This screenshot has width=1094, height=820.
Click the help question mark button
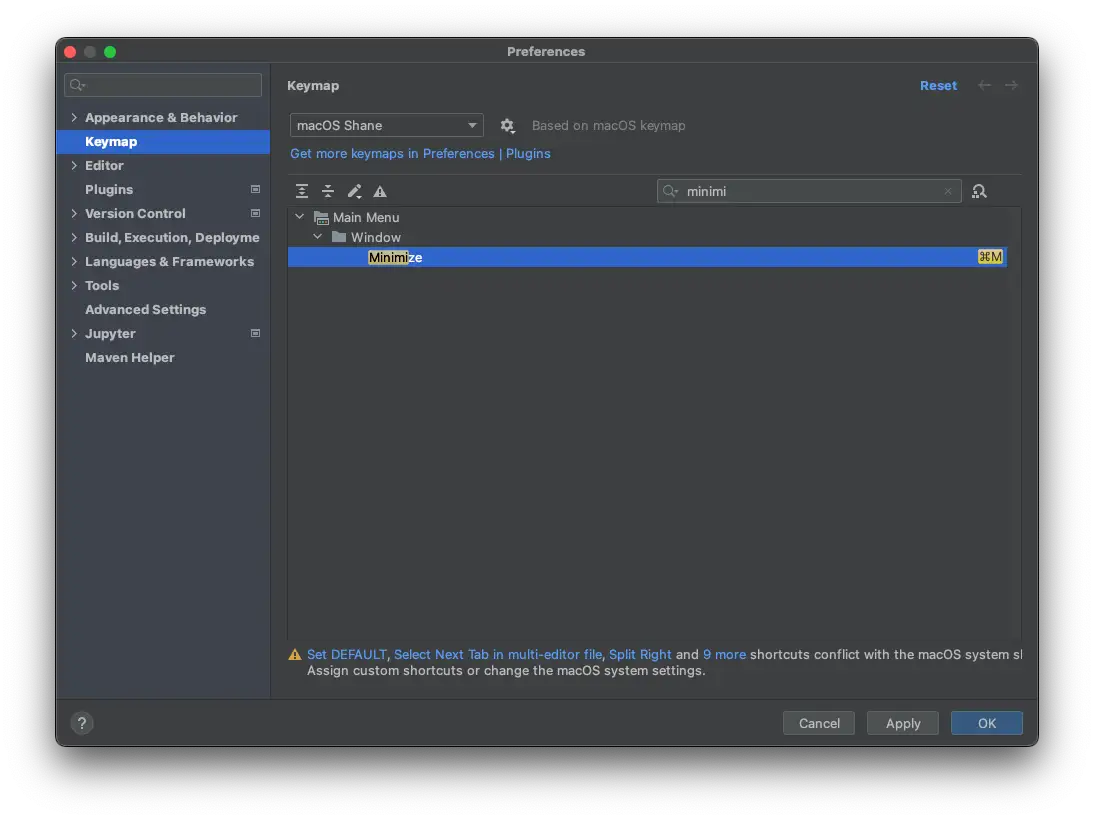[x=82, y=723]
